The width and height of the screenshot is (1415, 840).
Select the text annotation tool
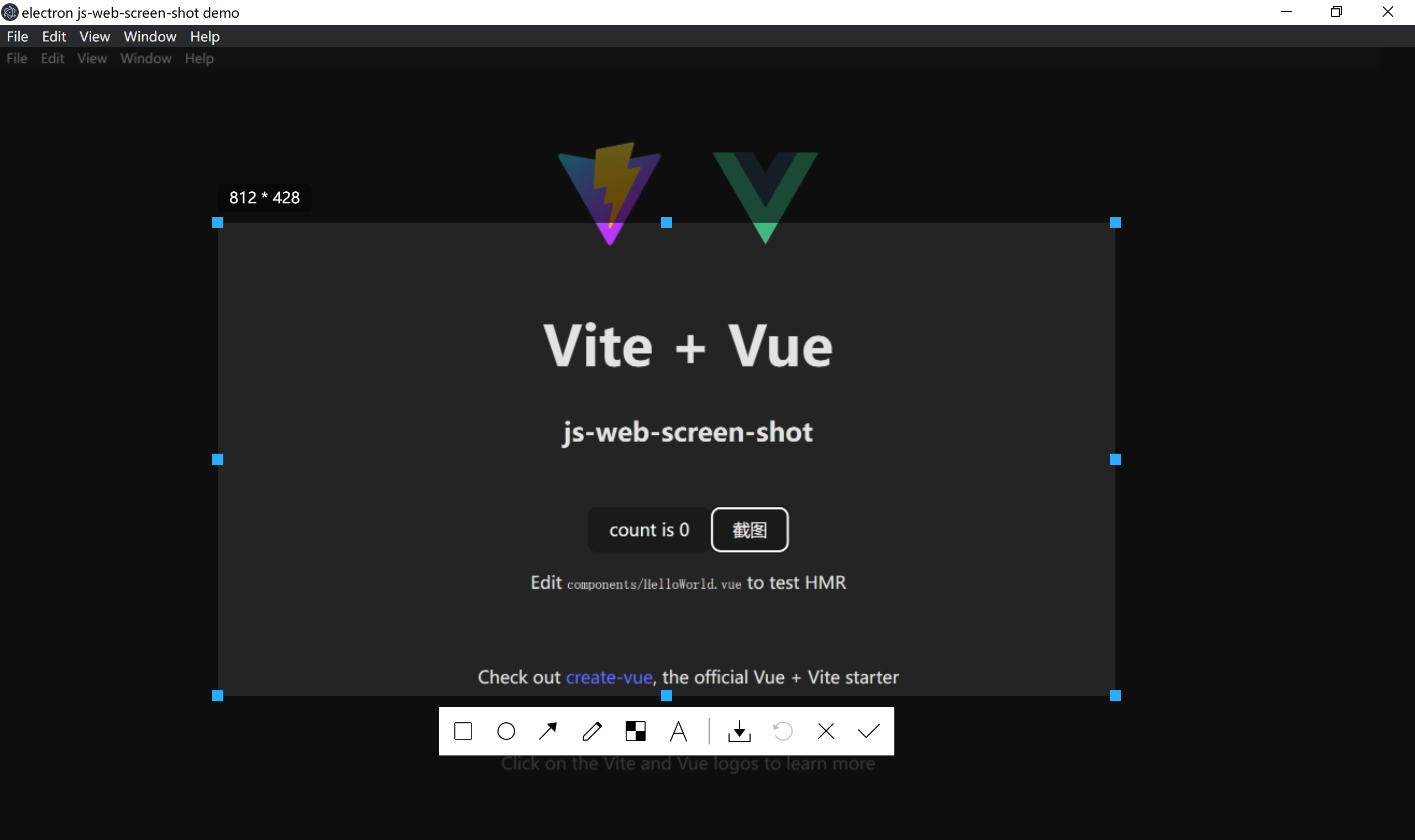click(x=678, y=731)
